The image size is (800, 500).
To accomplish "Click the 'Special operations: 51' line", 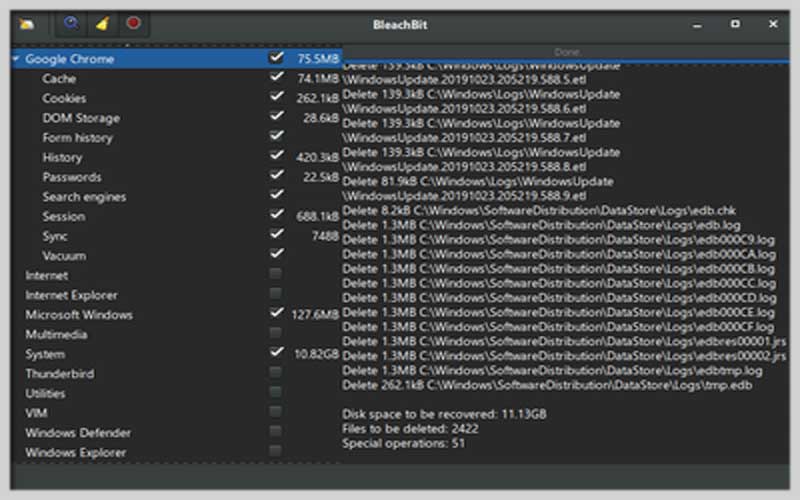I will pos(404,443).
